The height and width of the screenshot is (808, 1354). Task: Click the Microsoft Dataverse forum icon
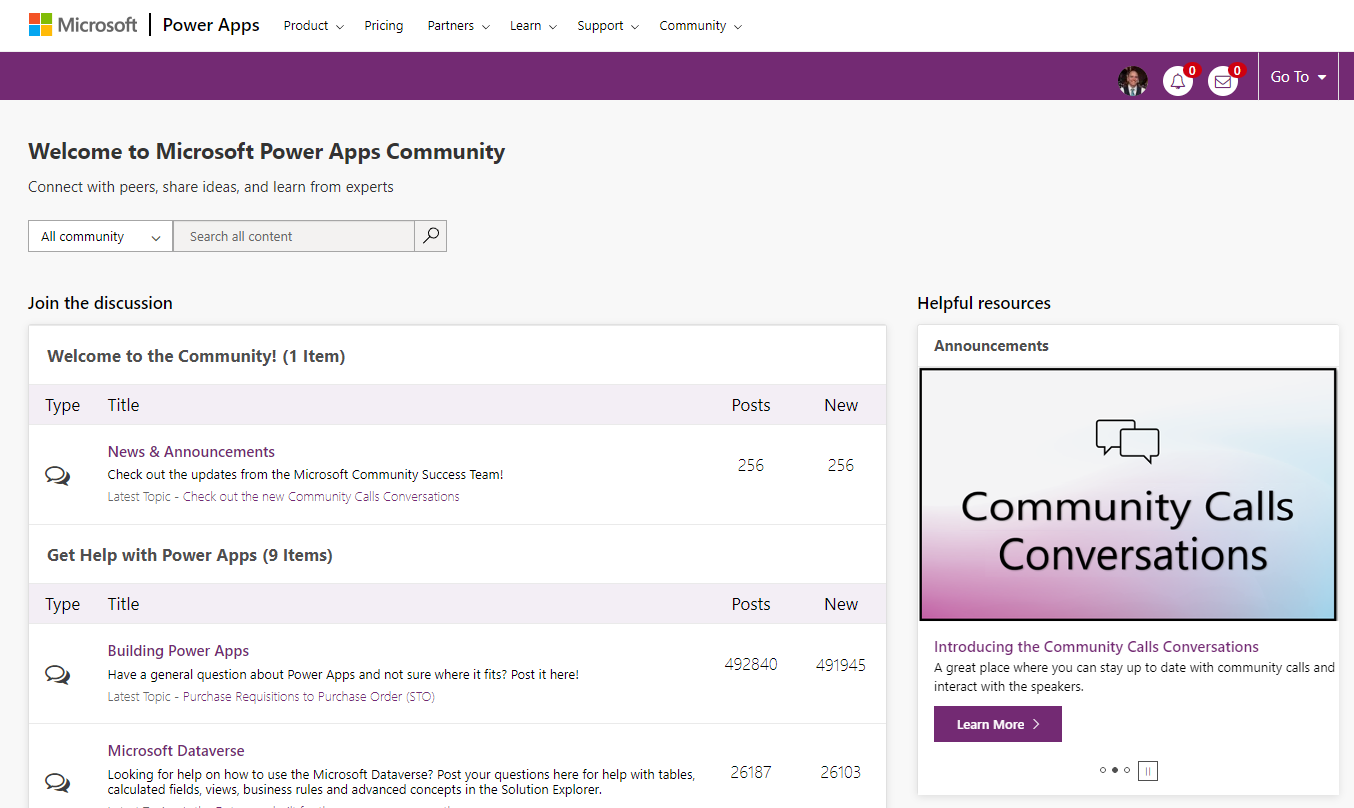pos(58,781)
